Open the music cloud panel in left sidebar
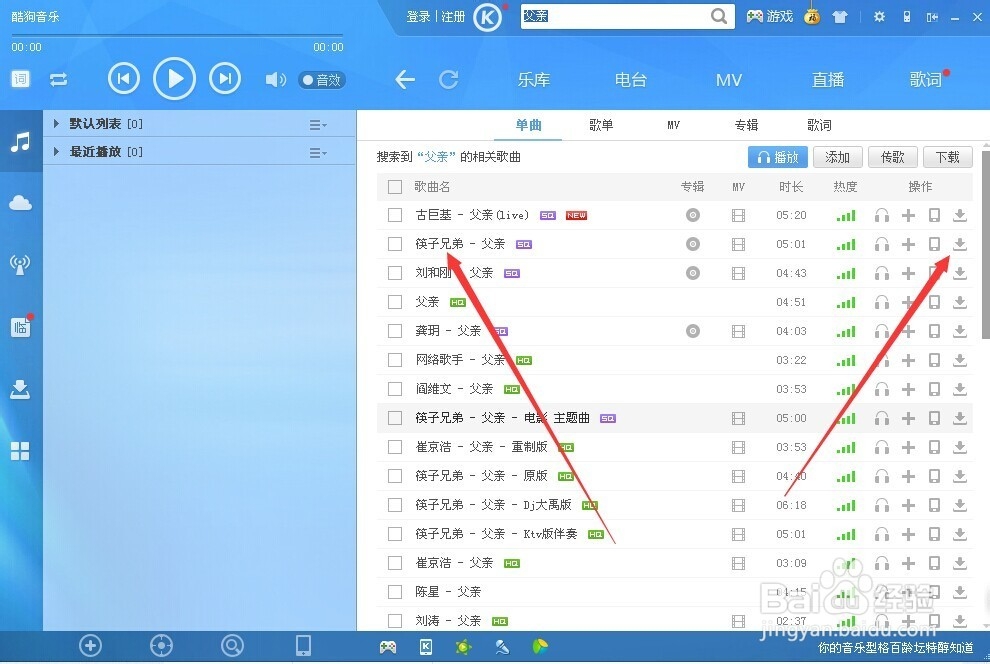 pyautogui.click(x=19, y=203)
